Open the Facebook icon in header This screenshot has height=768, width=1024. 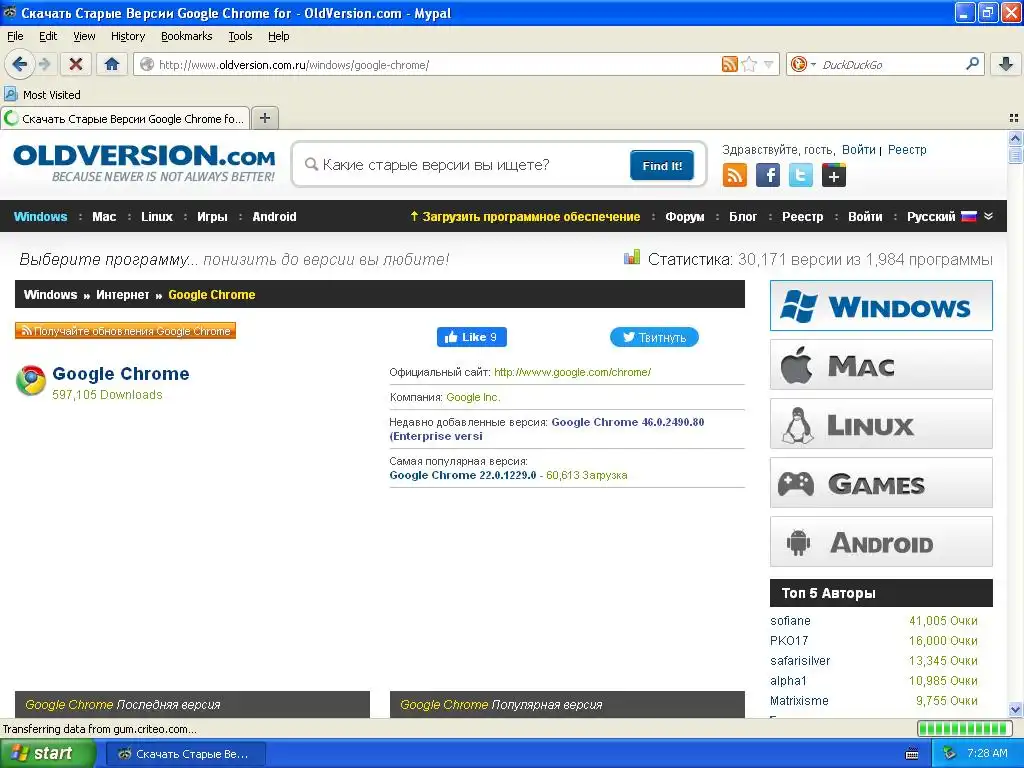768,175
